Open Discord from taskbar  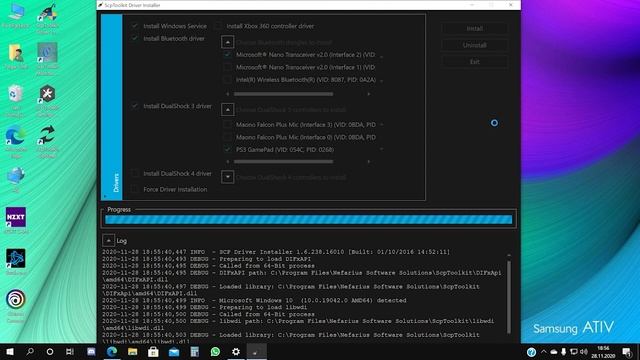pyautogui.click(x=91, y=351)
